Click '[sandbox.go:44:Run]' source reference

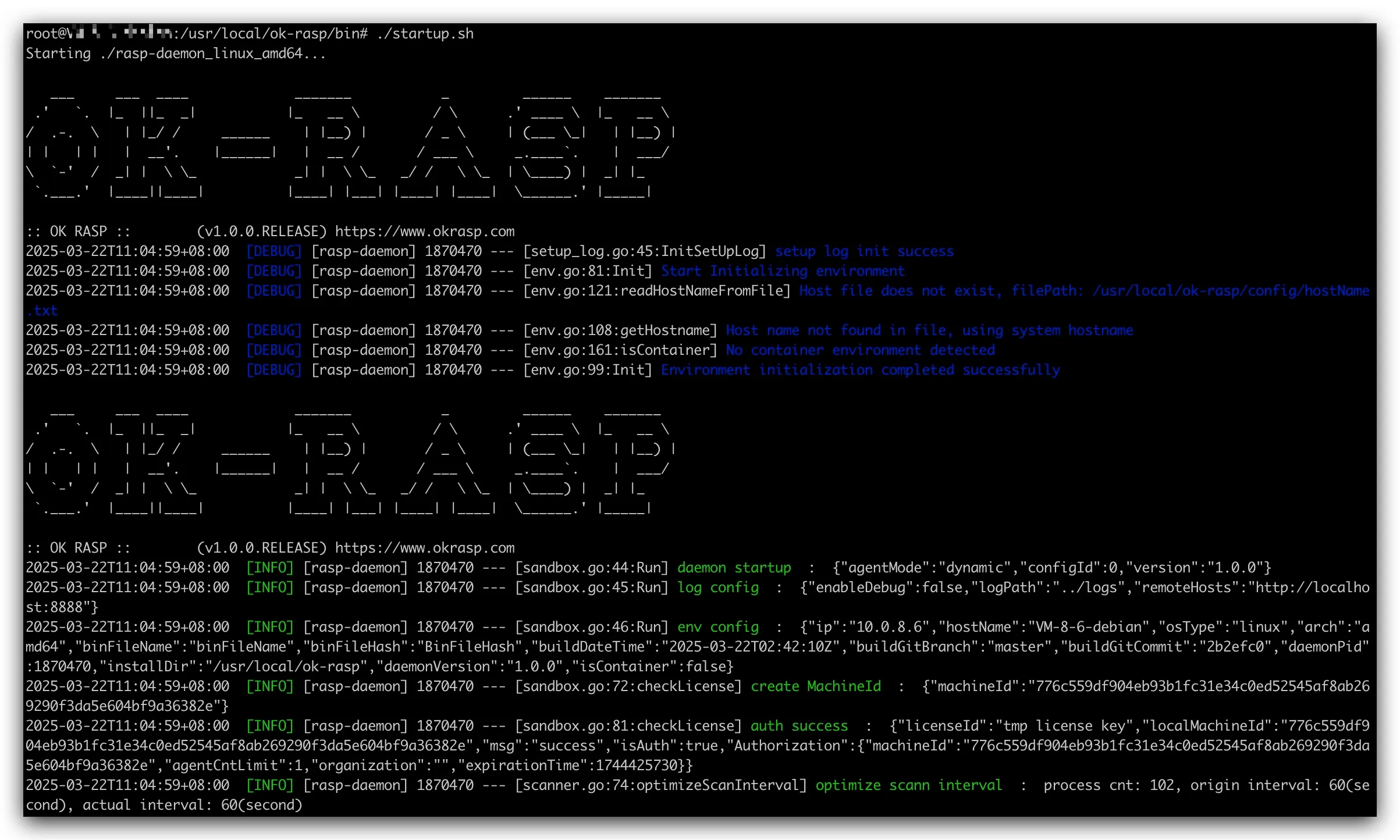pyautogui.click(x=592, y=568)
